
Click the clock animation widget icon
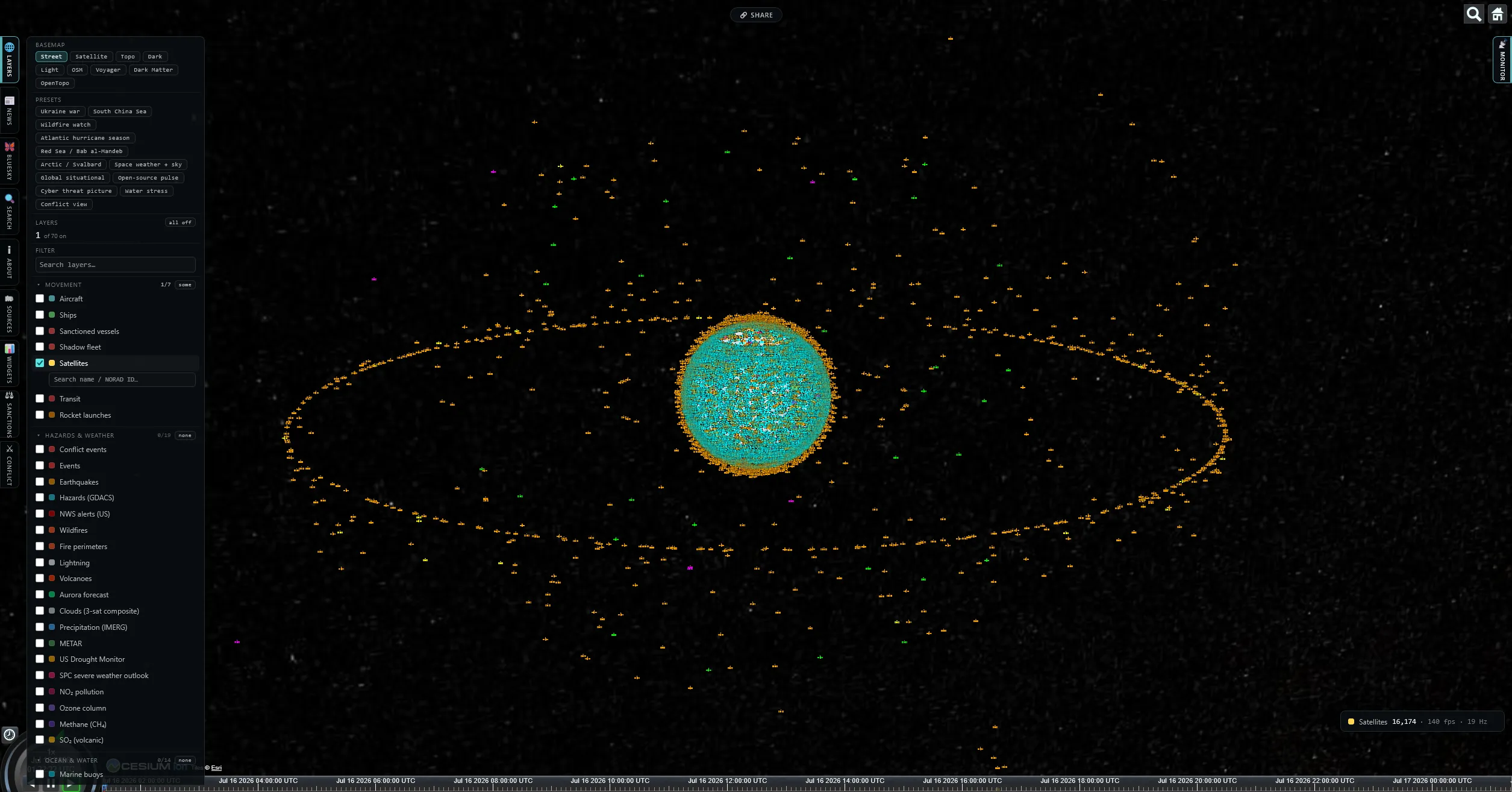point(10,734)
